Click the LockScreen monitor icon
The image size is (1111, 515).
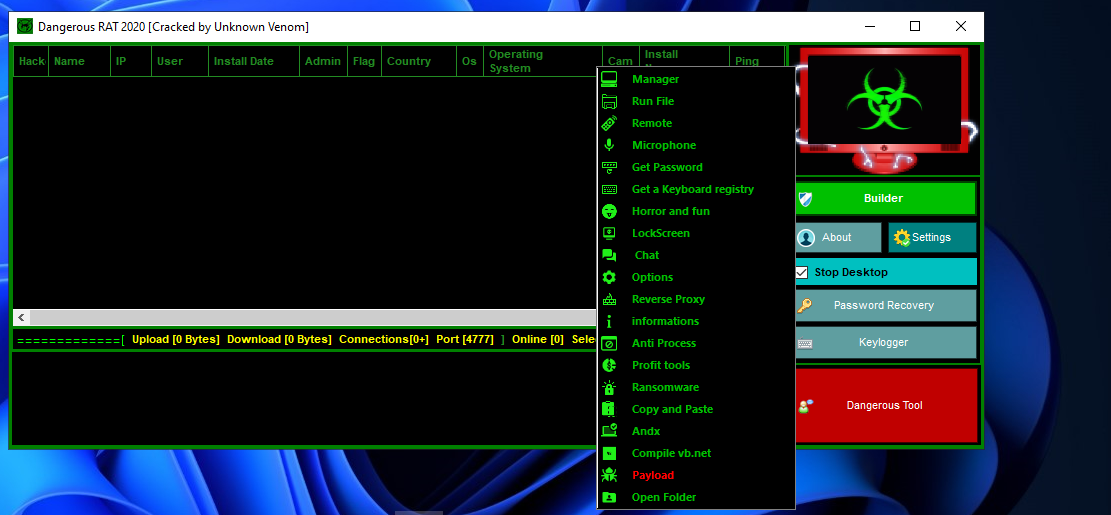[x=609, y=233]
